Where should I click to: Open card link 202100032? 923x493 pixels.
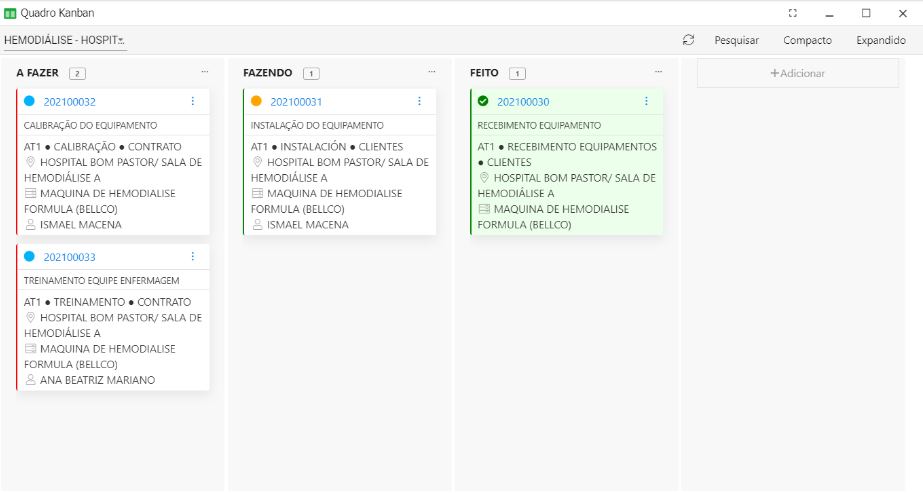tap(69, 102)
